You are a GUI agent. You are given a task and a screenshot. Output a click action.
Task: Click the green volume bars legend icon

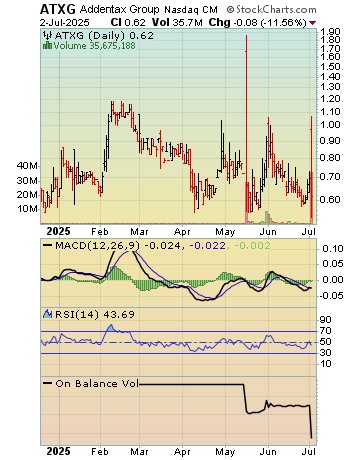pyautogui.click(x=47, y=45)
